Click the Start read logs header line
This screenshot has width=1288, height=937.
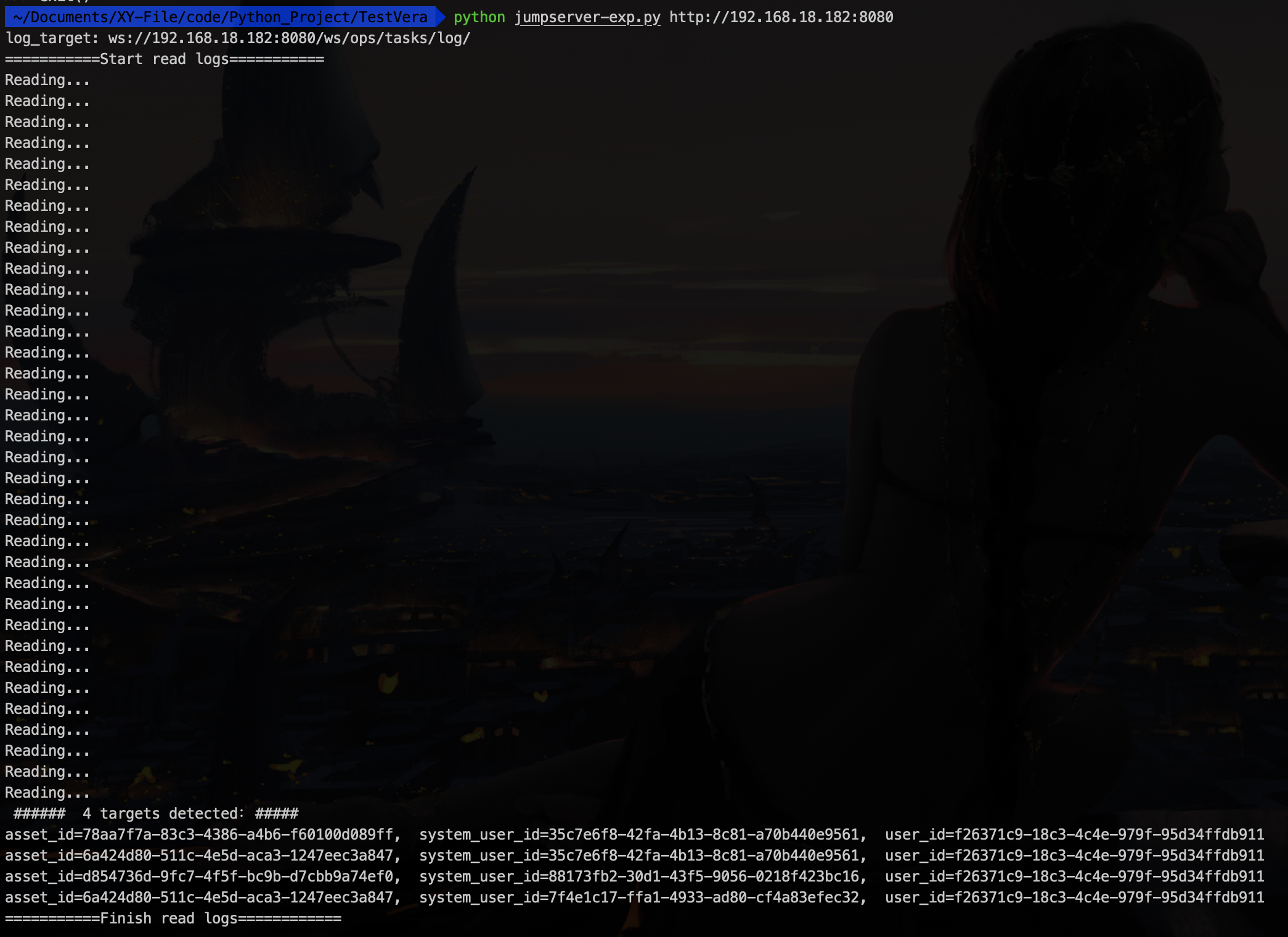[x=164, y=59]
